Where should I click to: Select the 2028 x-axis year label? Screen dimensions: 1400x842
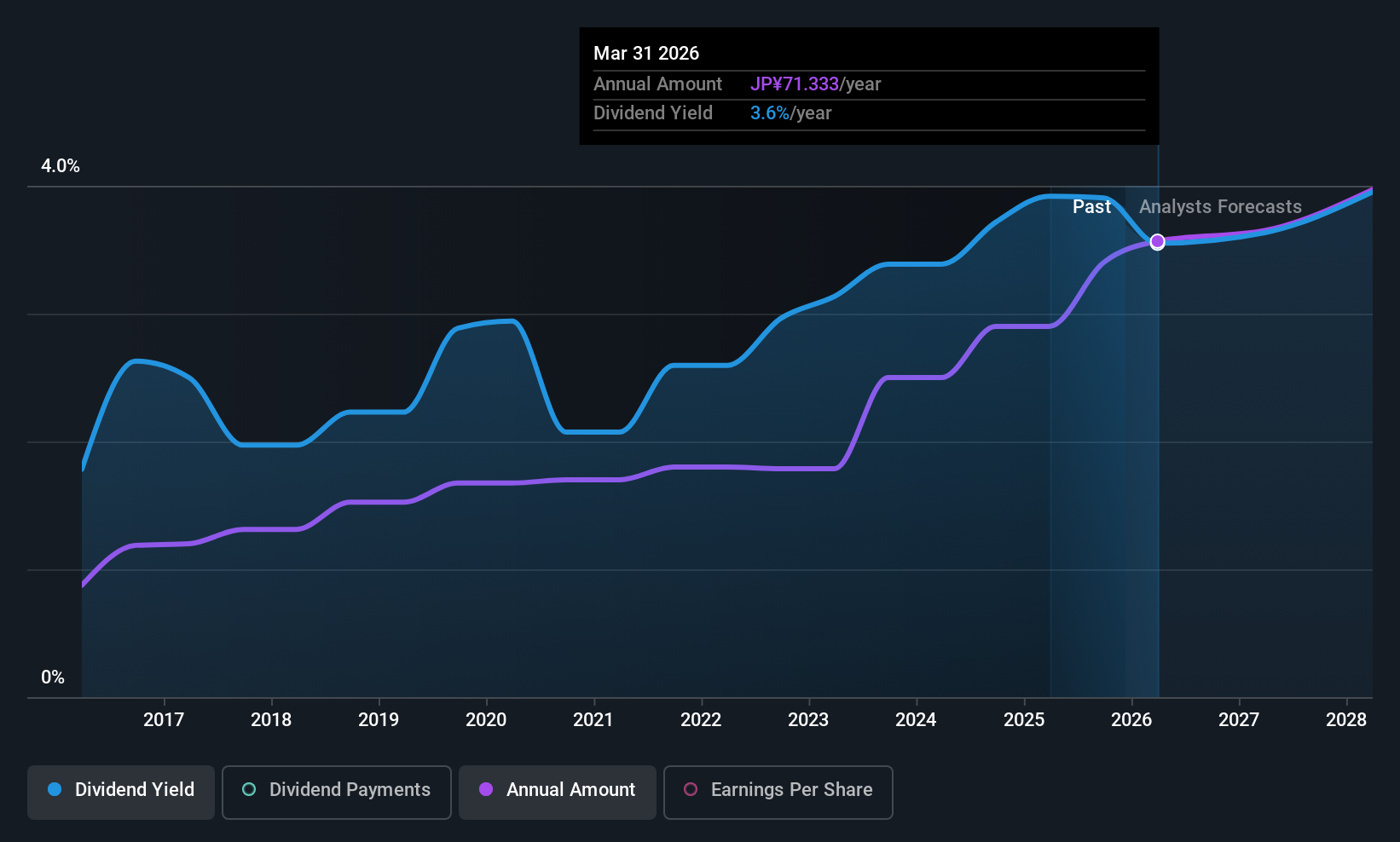tap(1346, 720)
